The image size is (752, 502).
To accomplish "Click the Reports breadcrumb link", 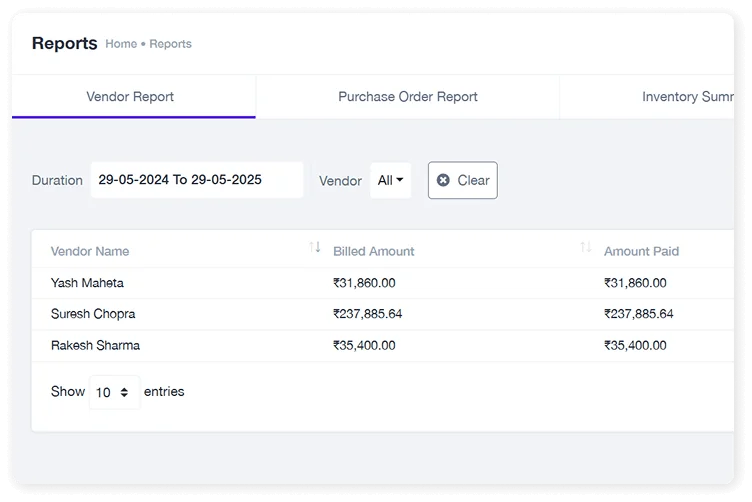I will pyautogui.click(x=170, y=44).
